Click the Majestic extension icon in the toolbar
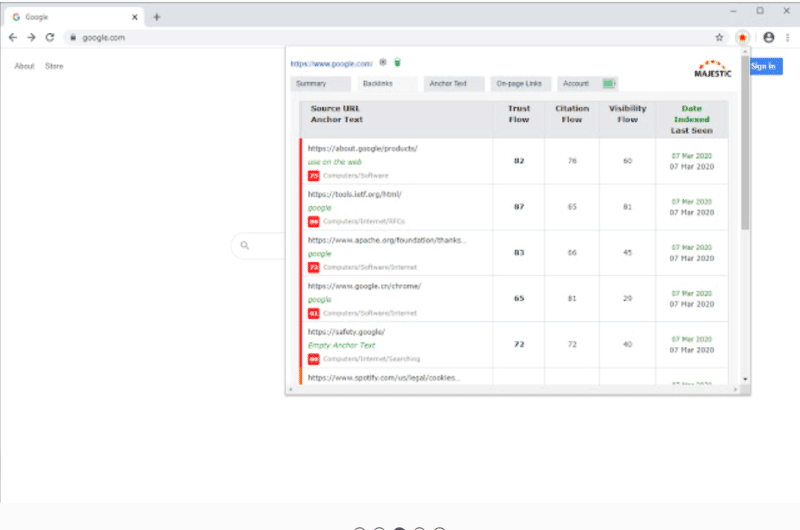 tap(742, 37)
